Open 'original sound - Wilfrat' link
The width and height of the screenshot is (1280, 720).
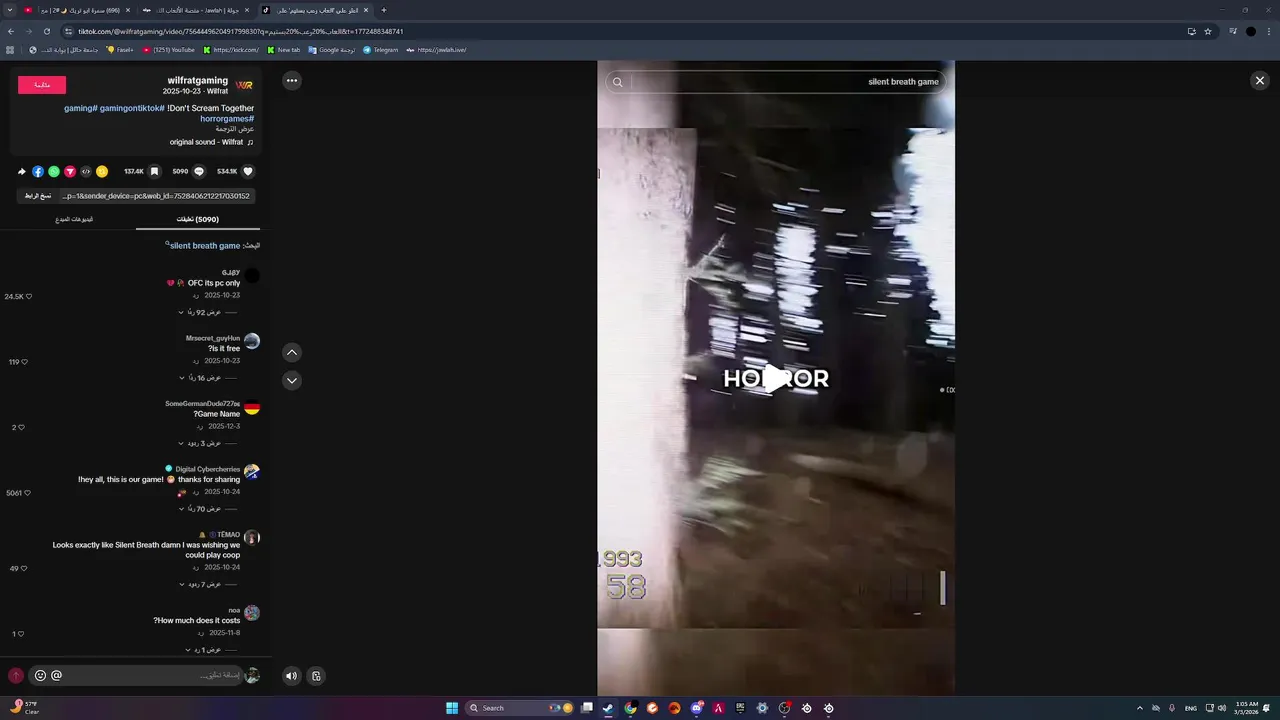211,142
